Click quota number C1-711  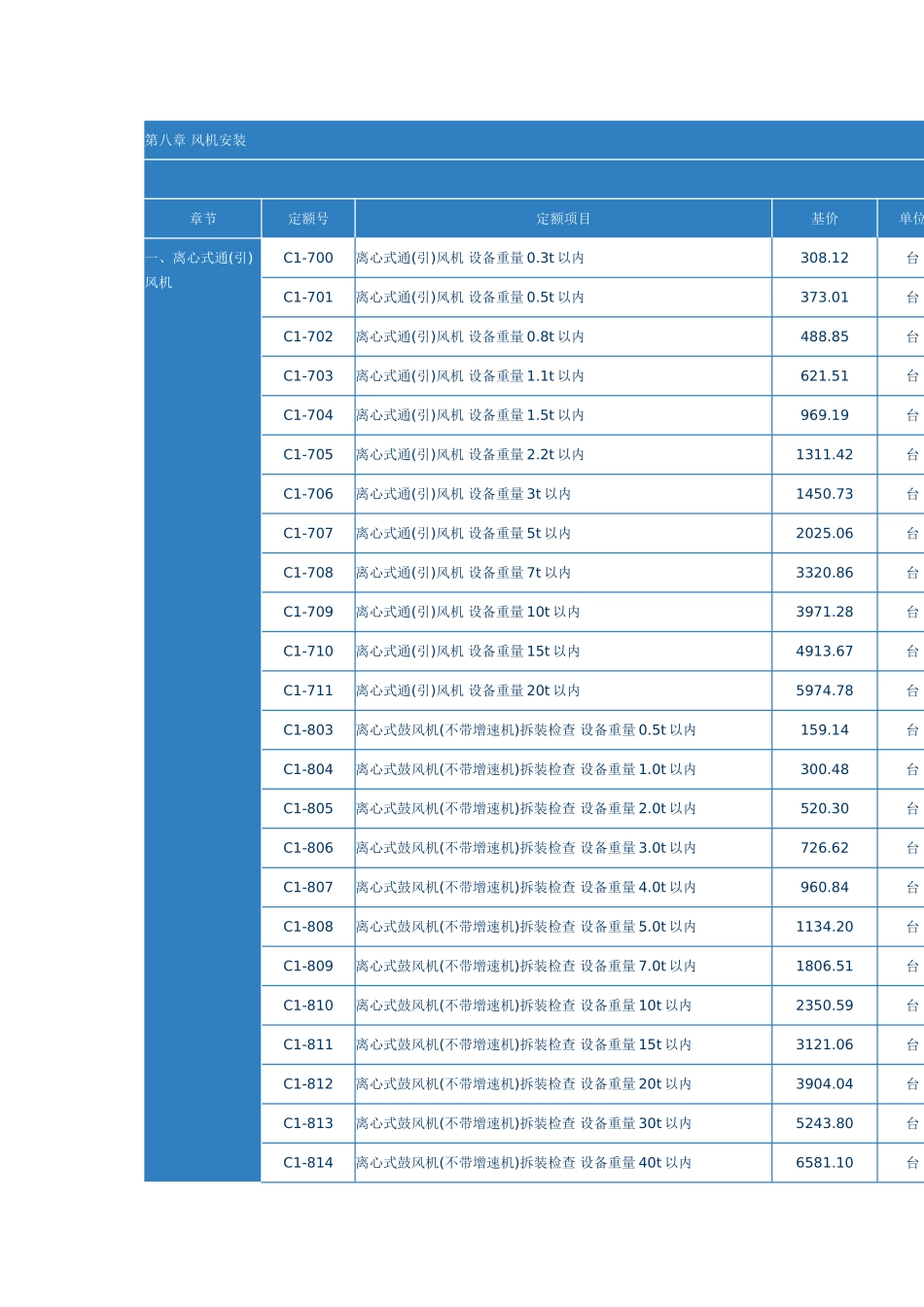click(x=308, y=690)
